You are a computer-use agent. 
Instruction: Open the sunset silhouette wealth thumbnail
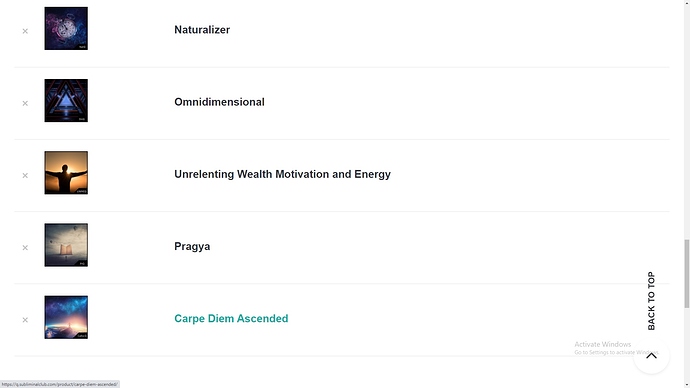pos(66,173)
